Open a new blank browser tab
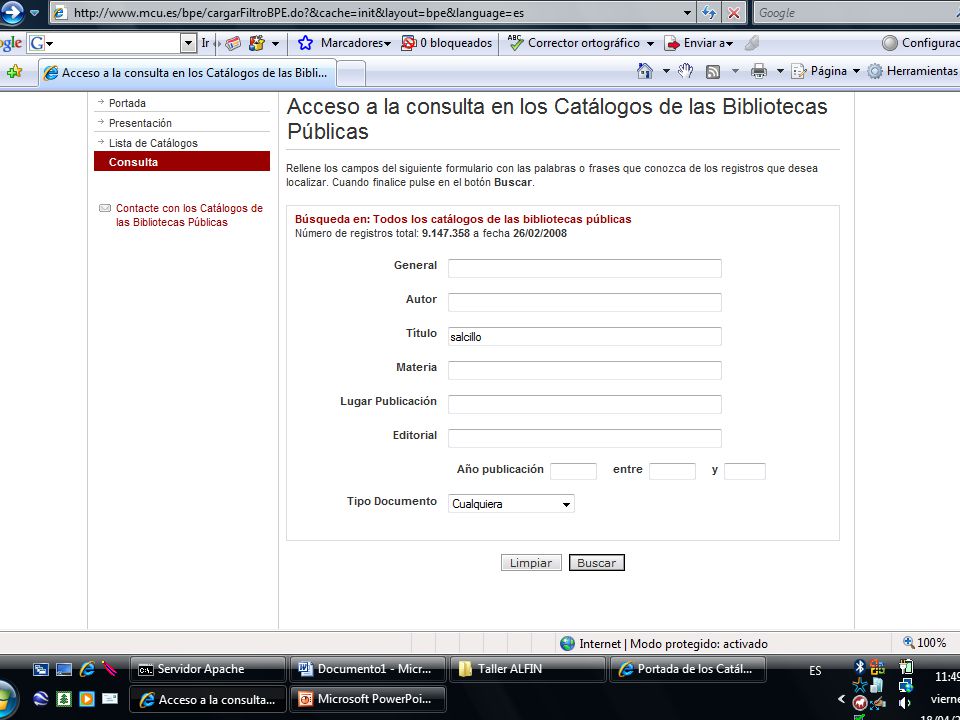Screen dimensions: 960x720 351,73
